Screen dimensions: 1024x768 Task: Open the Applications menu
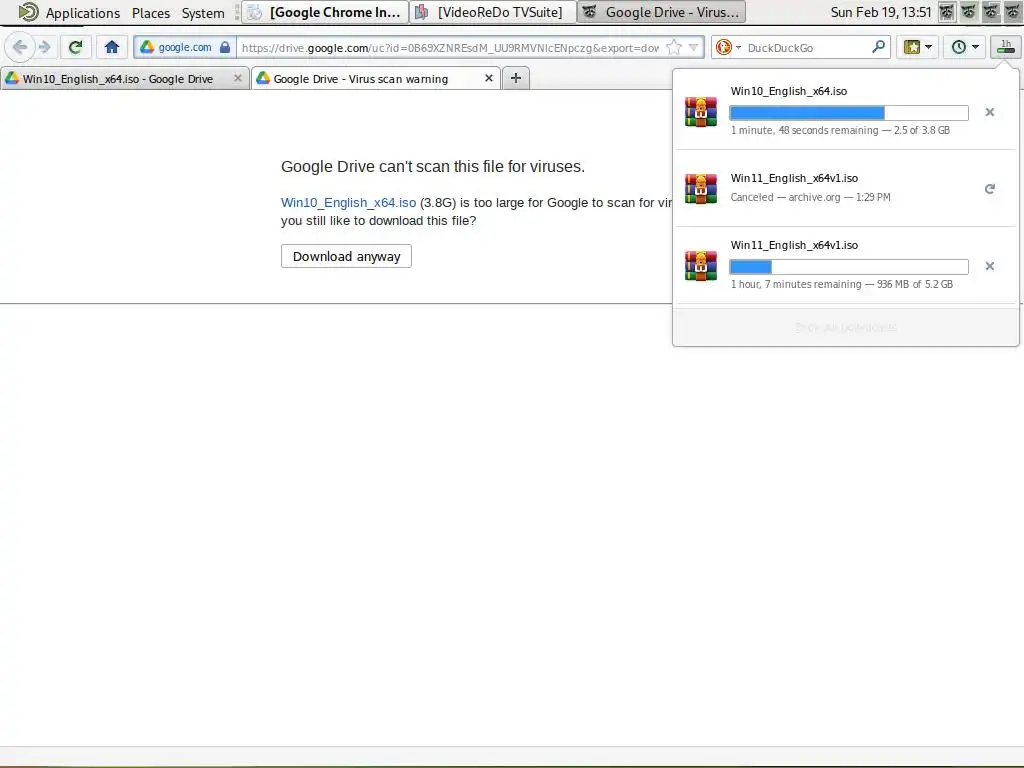[82, 12]
